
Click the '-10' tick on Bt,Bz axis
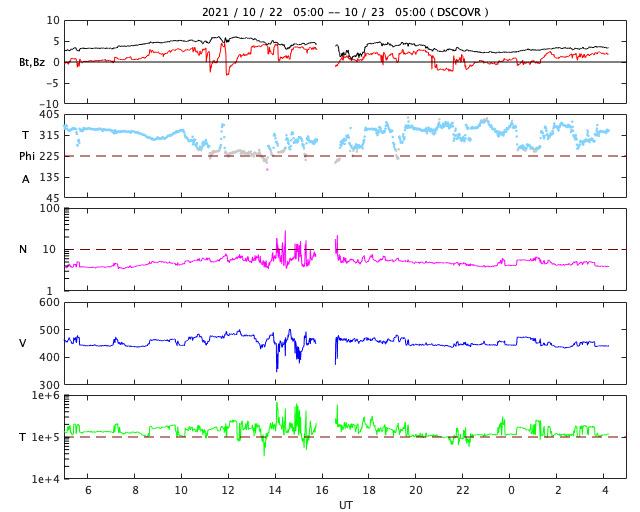[49, 104]
